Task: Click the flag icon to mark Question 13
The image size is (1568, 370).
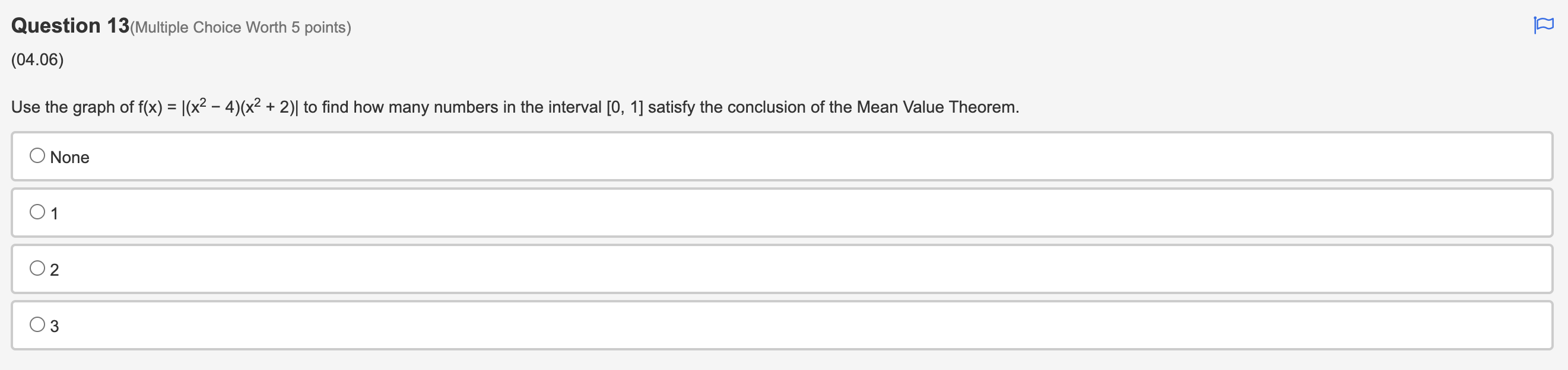Action: 1545,24
